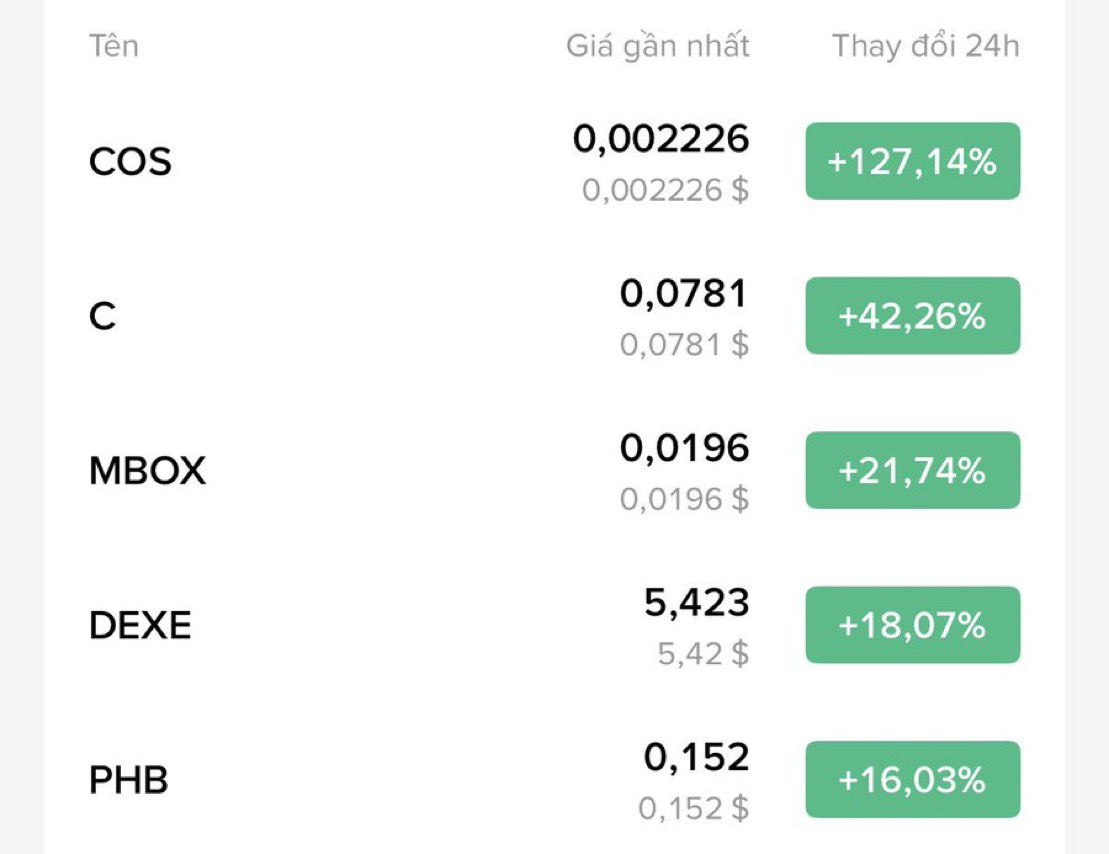The width and height of the screenshot is (1109, 854).
Task: Tap the +18,07% change badge
Action: [x=912, y=626]
